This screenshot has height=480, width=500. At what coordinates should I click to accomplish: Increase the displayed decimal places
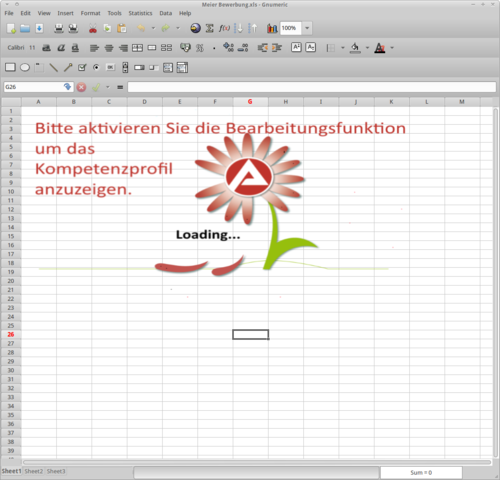coord(229,48)
